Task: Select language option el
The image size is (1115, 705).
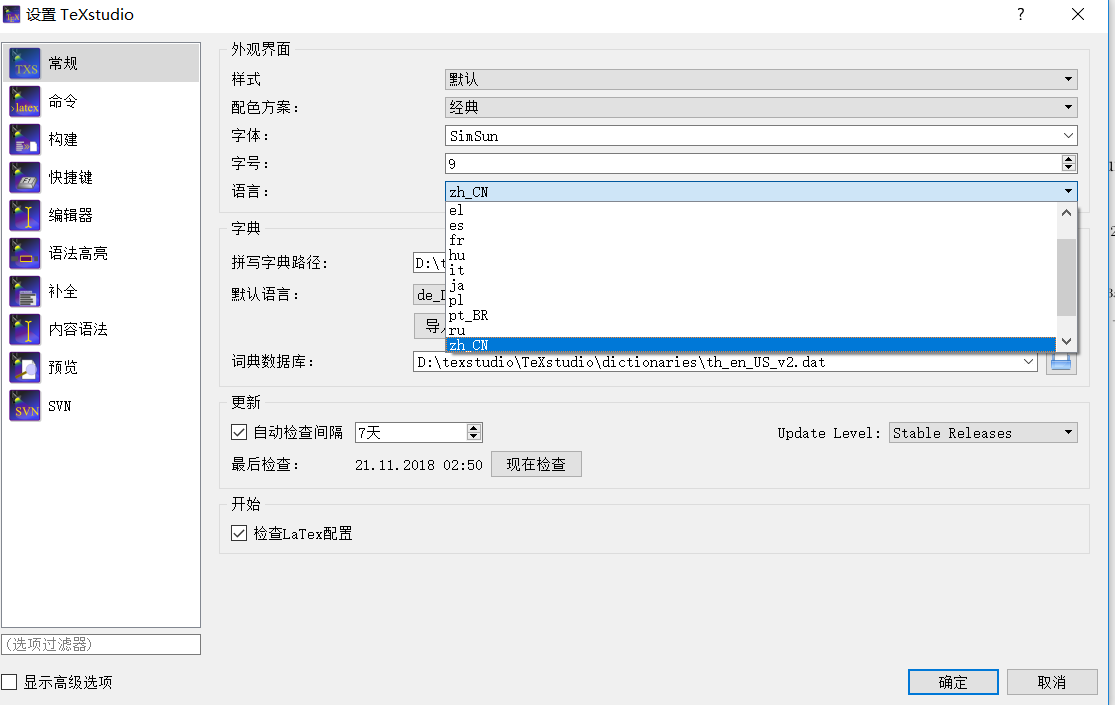Action: tap(751, 211)
